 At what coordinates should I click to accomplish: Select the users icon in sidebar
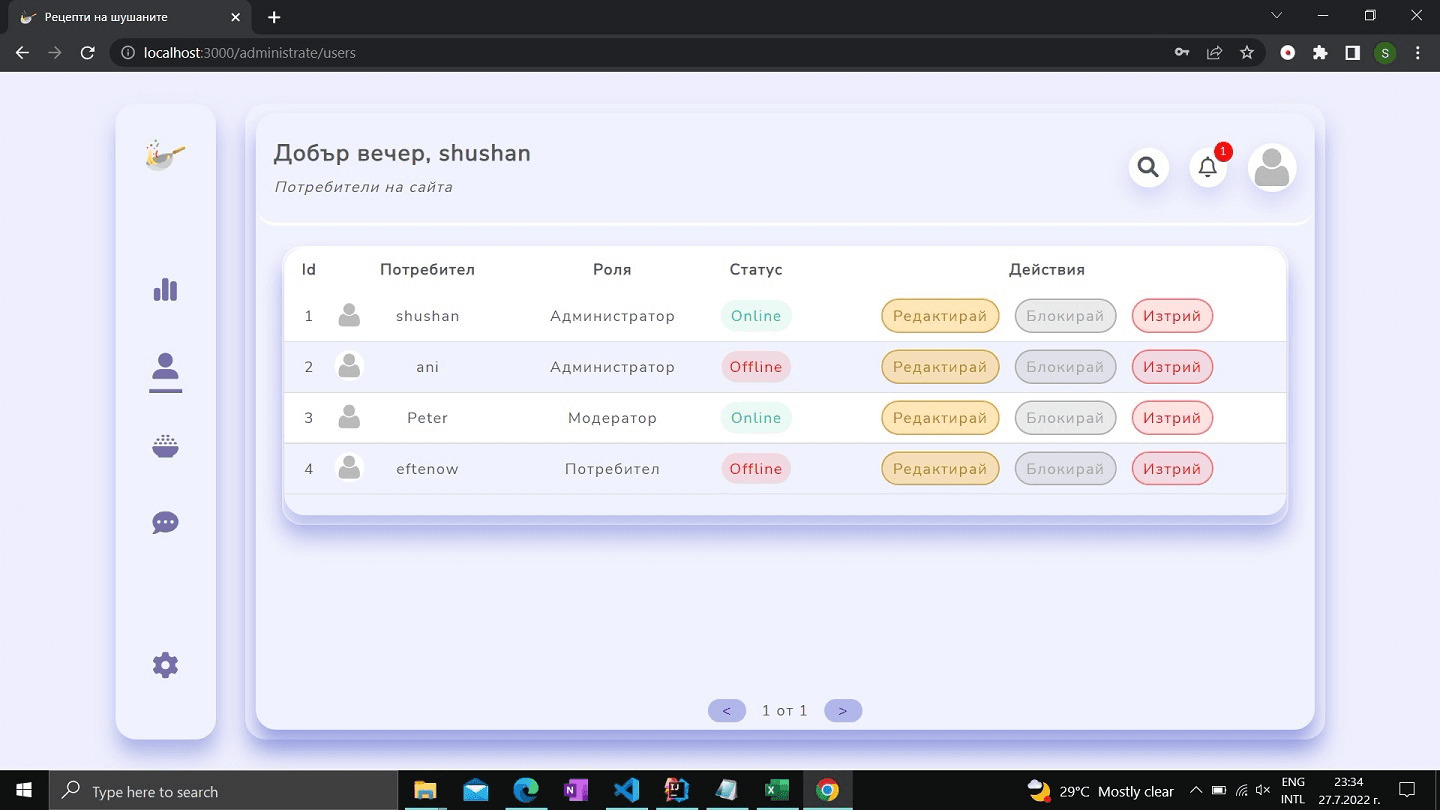pos(165,367)
